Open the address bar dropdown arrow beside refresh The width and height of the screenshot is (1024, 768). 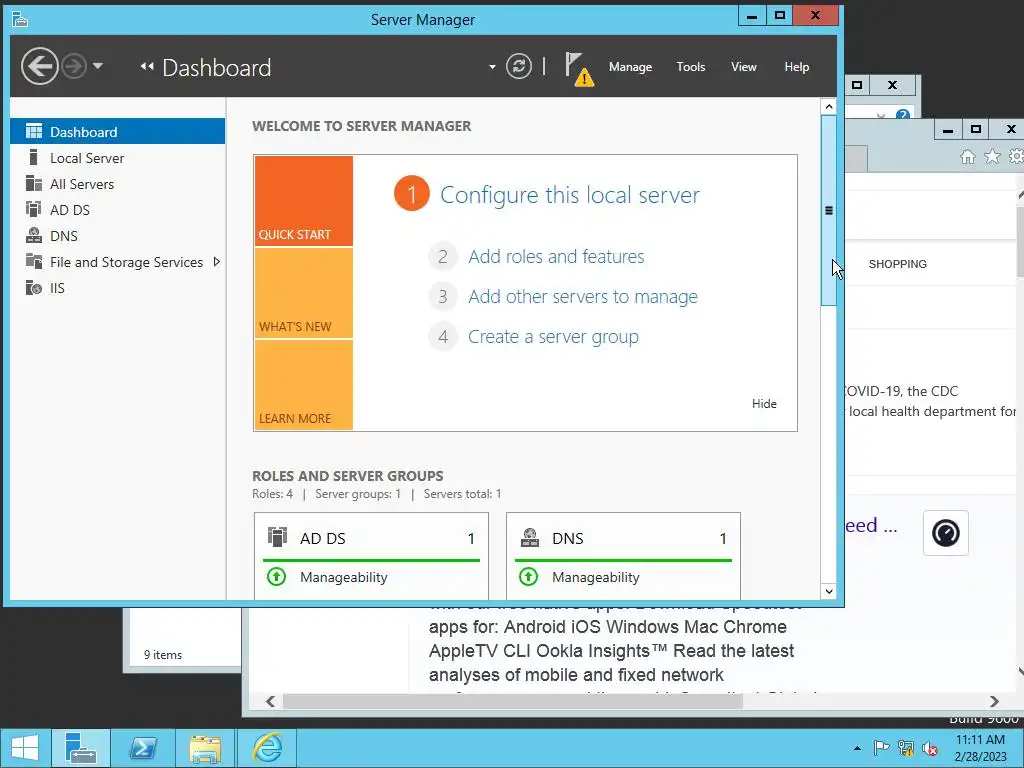492,67
